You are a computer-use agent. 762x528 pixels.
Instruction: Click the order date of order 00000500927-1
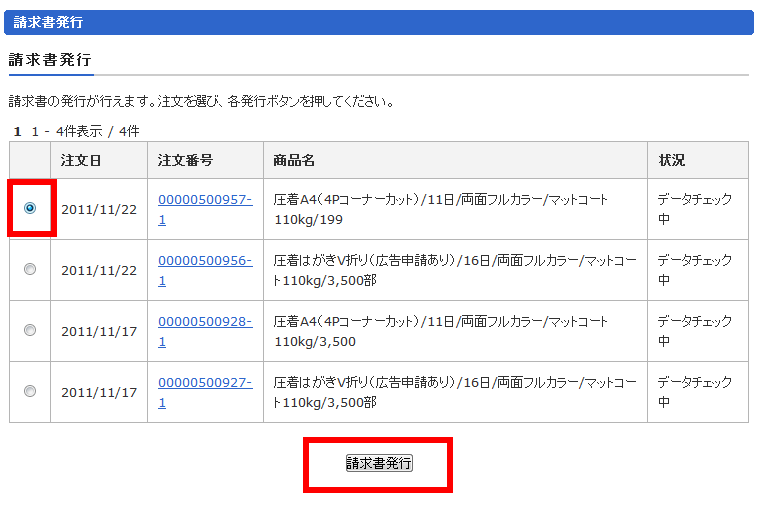(x=99, y=392)
